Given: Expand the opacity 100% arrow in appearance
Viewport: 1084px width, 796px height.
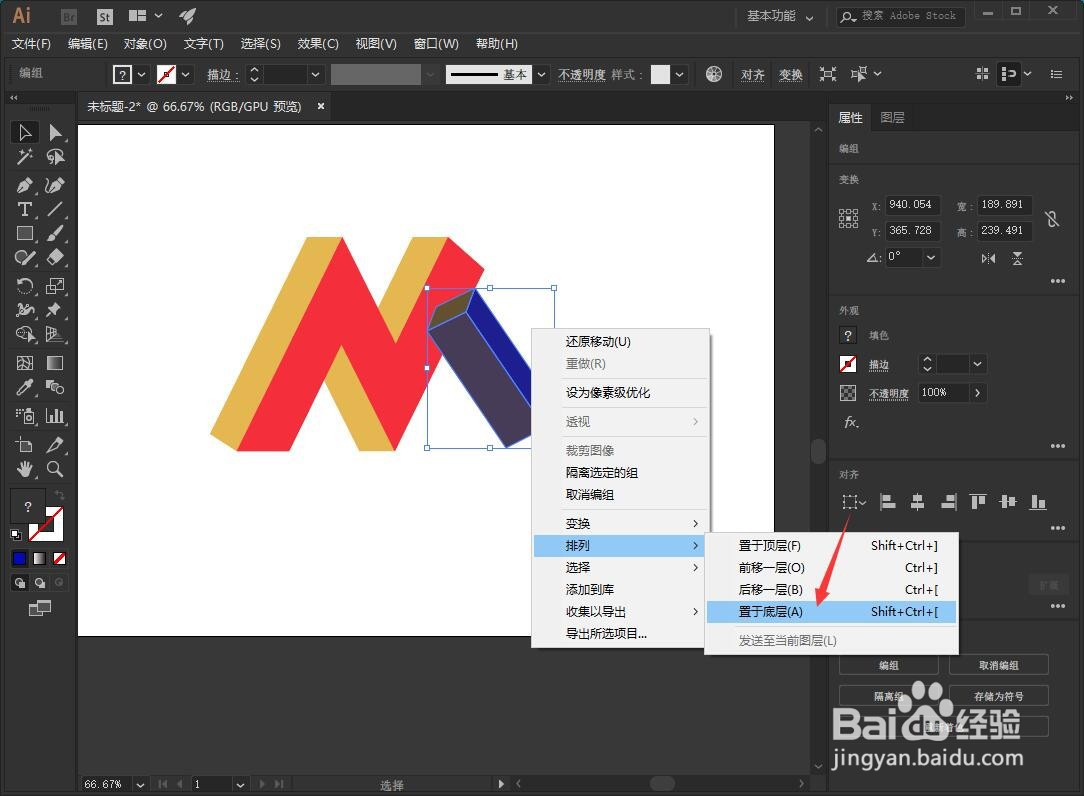Looking at the screenshot, I should [x=978, y=393].
